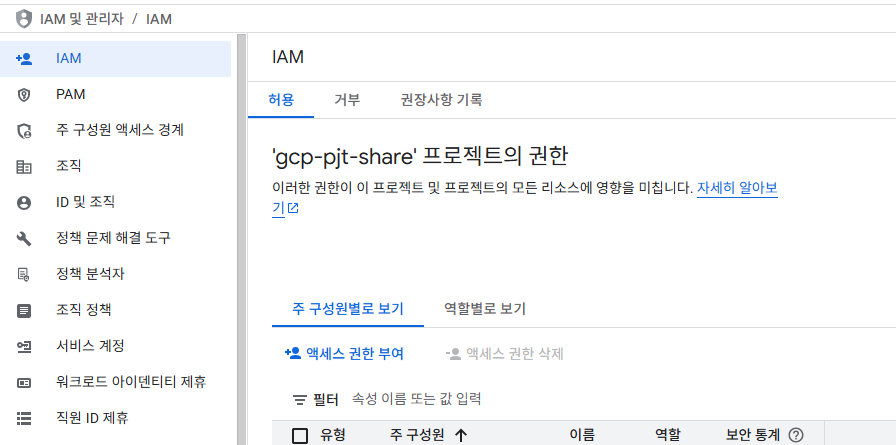Switch to the 권장사항 기록 tab
The width and height of the screenshot is (896, 445).
(x=441, y=100)
